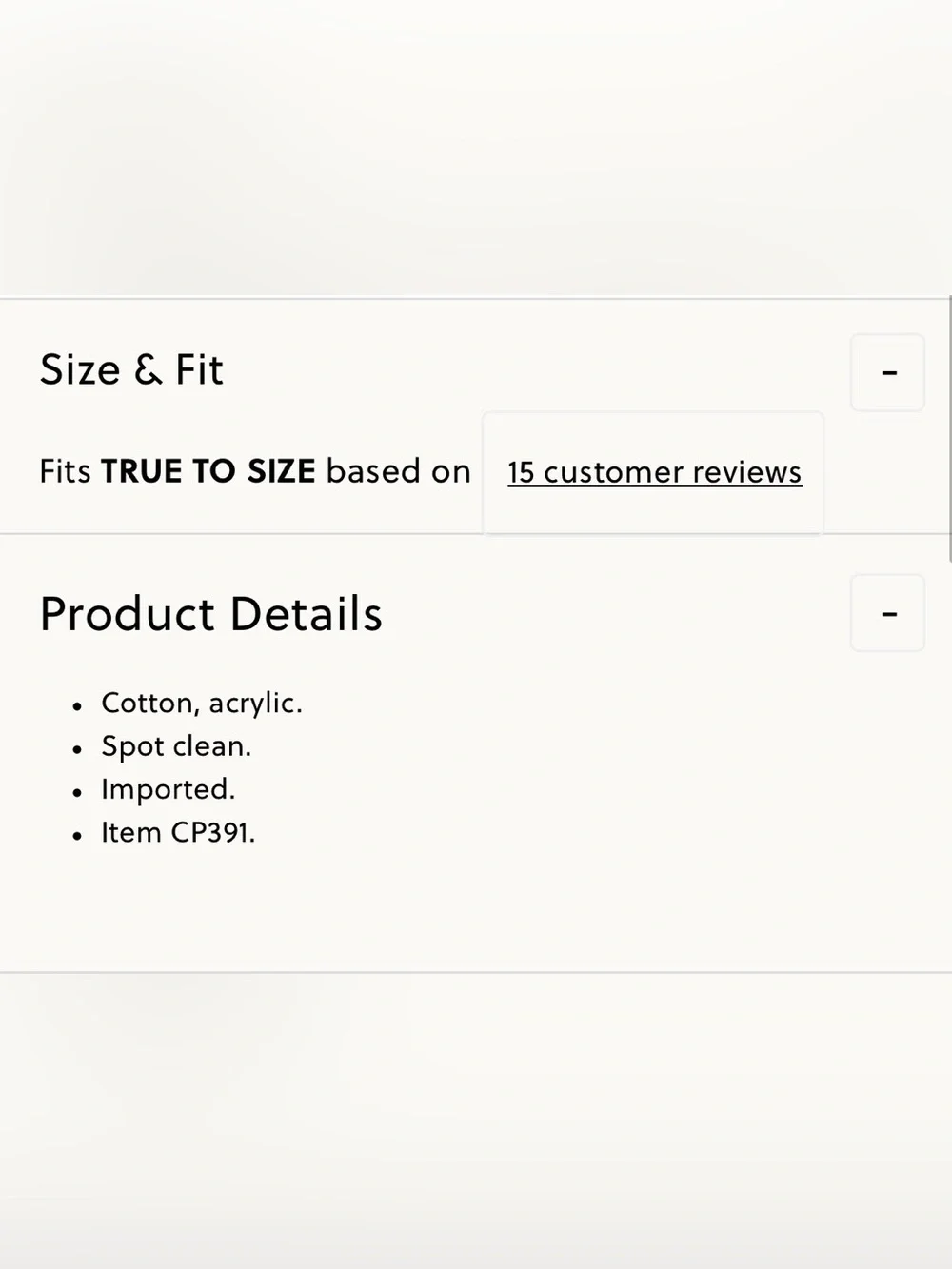Click the number 15 in reviews link
952x1269 pixels.
tap(521, 472)
